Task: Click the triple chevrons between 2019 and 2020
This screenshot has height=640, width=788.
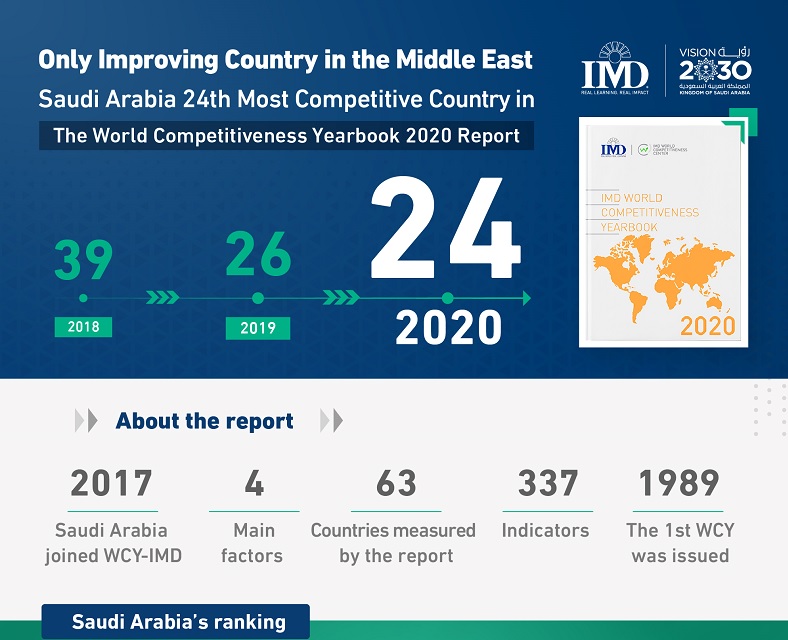Action: 341,297
